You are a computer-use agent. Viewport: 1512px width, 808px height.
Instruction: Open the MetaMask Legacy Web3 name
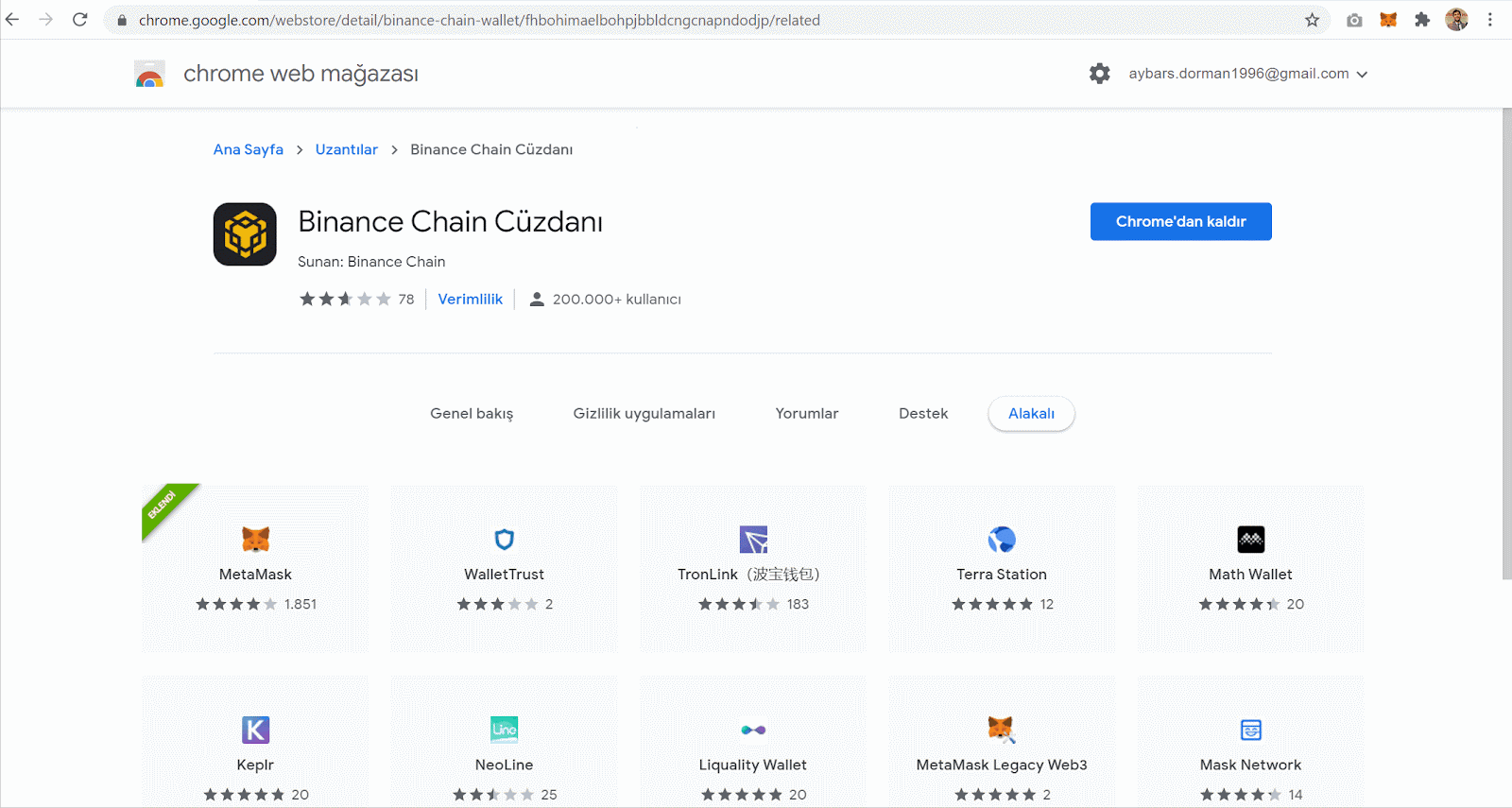point(1002,765)
